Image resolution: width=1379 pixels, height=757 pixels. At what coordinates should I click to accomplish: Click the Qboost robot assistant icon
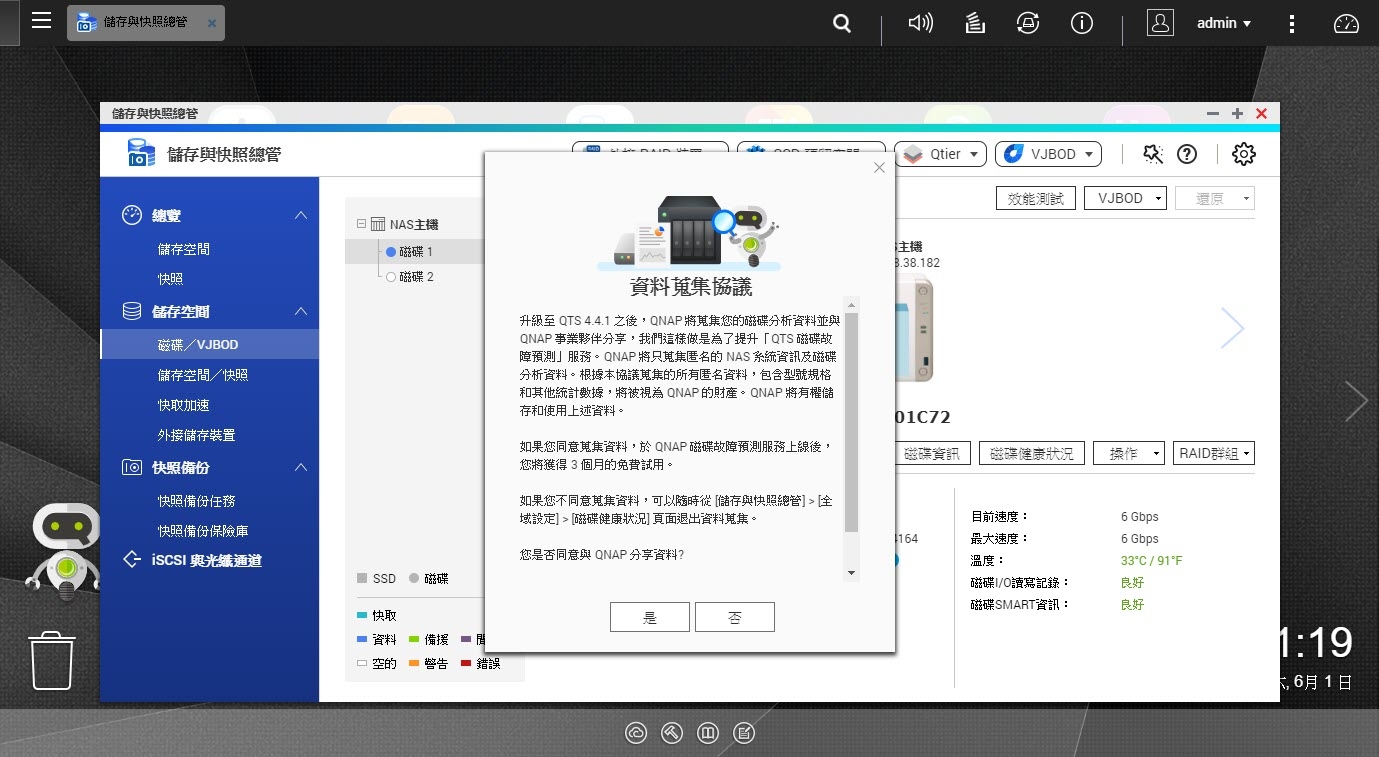tap(65, 552)
